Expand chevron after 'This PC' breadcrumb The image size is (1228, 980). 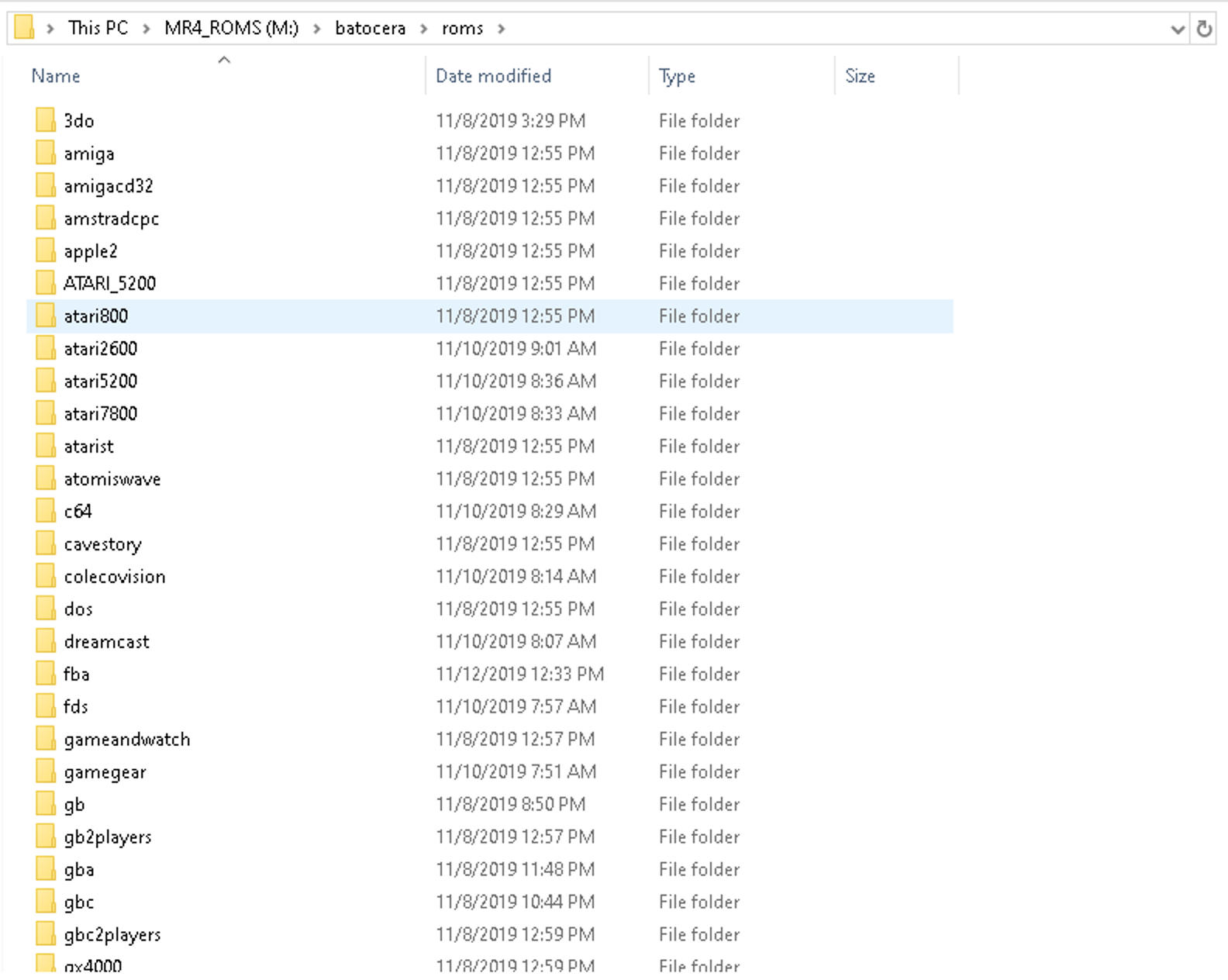coord(146,29)
